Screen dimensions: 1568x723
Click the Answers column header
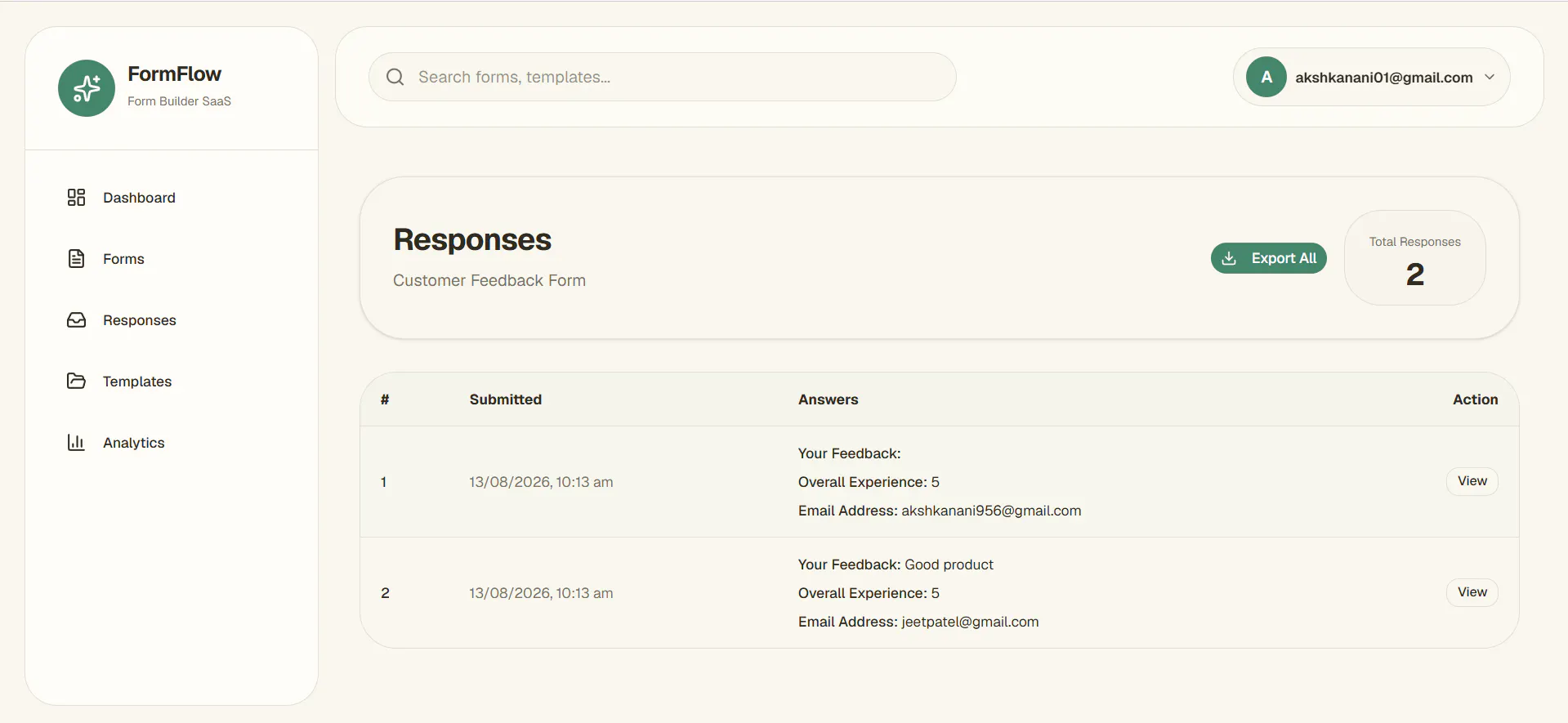[829, 399]
